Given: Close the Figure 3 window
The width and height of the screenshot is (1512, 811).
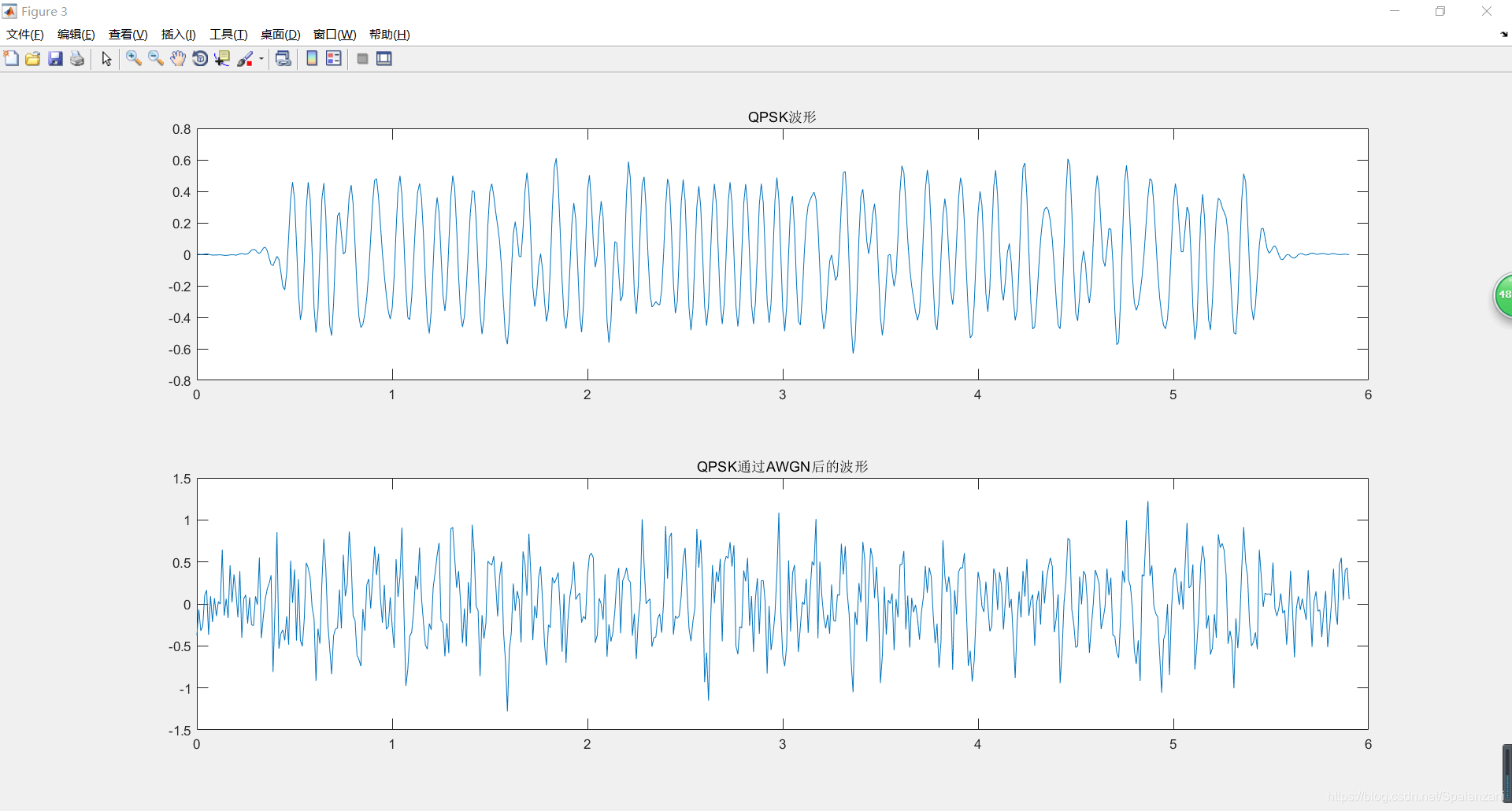Looking at the screenshot, I should (1487, 11).
